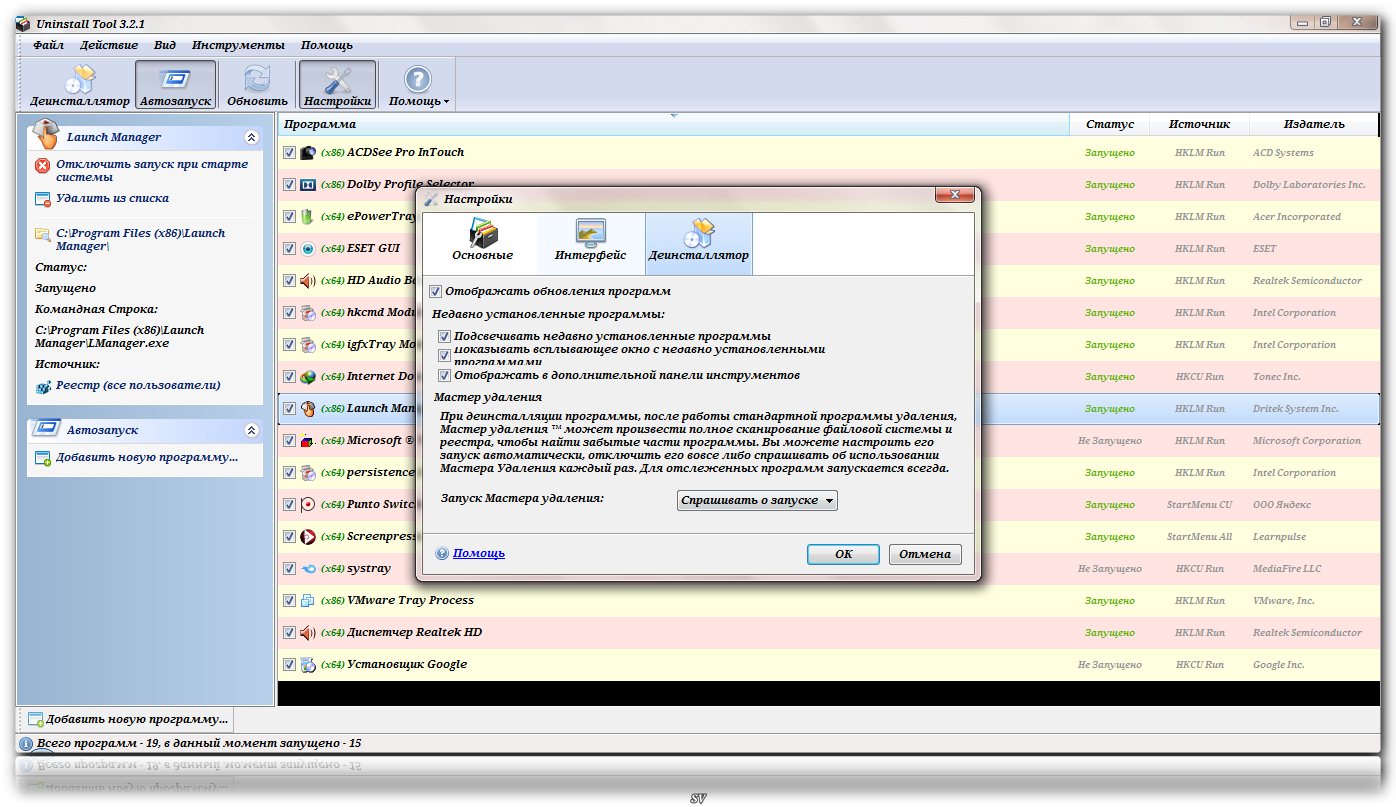This screenshot has height=807, width=1396.
Task: Click the Автозапуск toolbar icon
Action: click(175, 79)
